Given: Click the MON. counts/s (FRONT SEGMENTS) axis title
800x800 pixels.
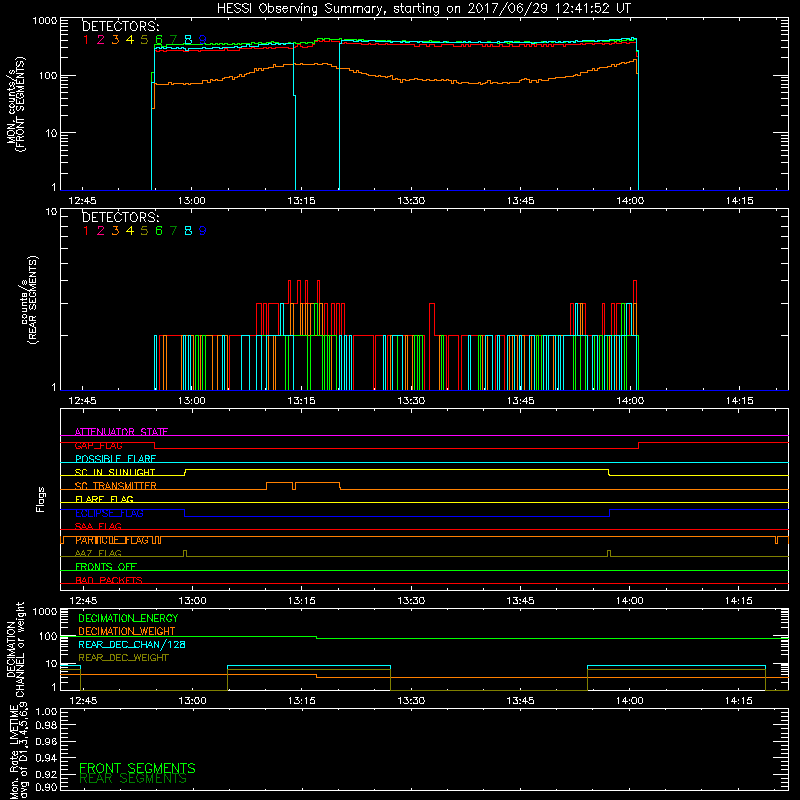Looking at the screenshot, I should click(15, 104).
